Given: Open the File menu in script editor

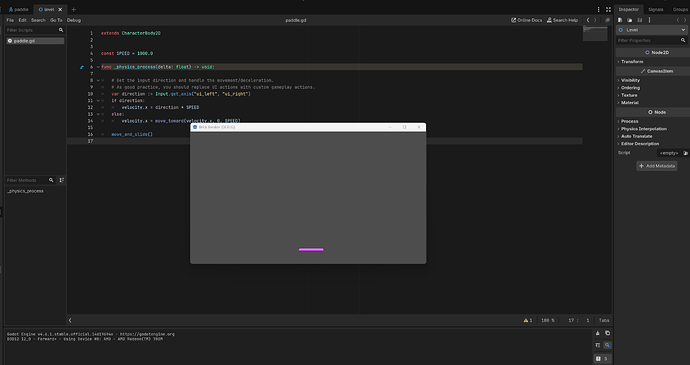Looking at the screenshot, I should tap(10, 20).
